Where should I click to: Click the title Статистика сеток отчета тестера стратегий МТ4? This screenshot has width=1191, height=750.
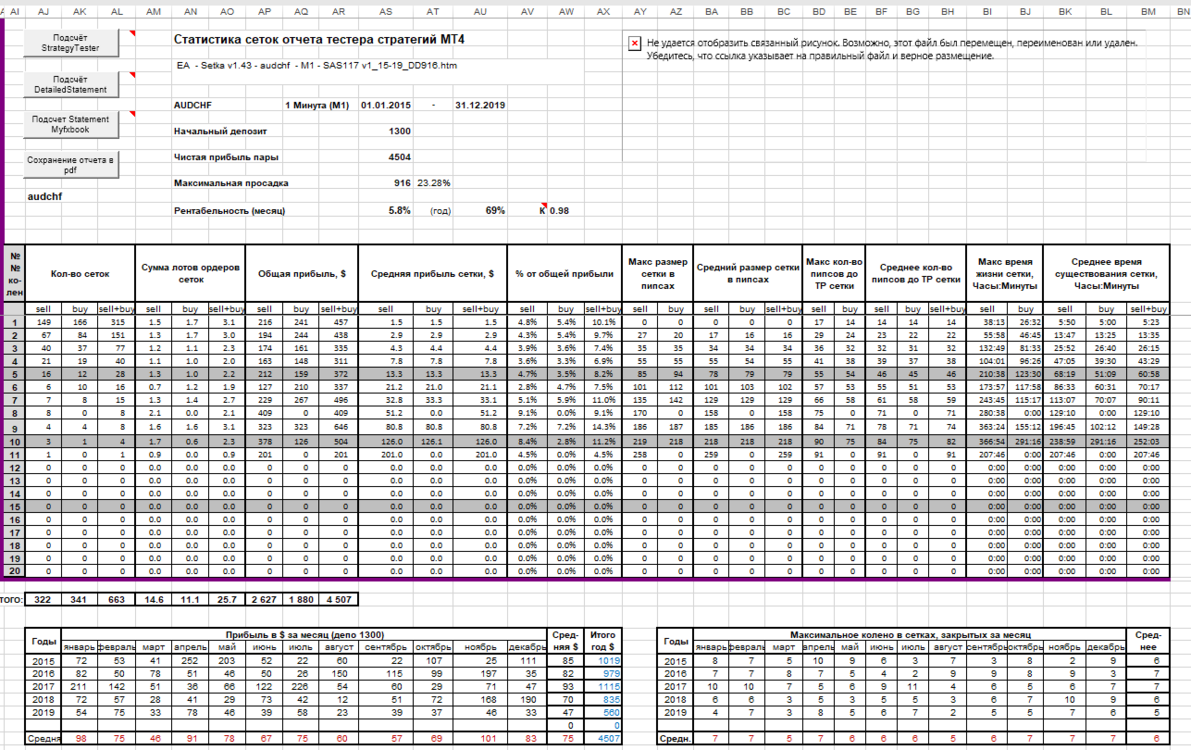[319, 40]
